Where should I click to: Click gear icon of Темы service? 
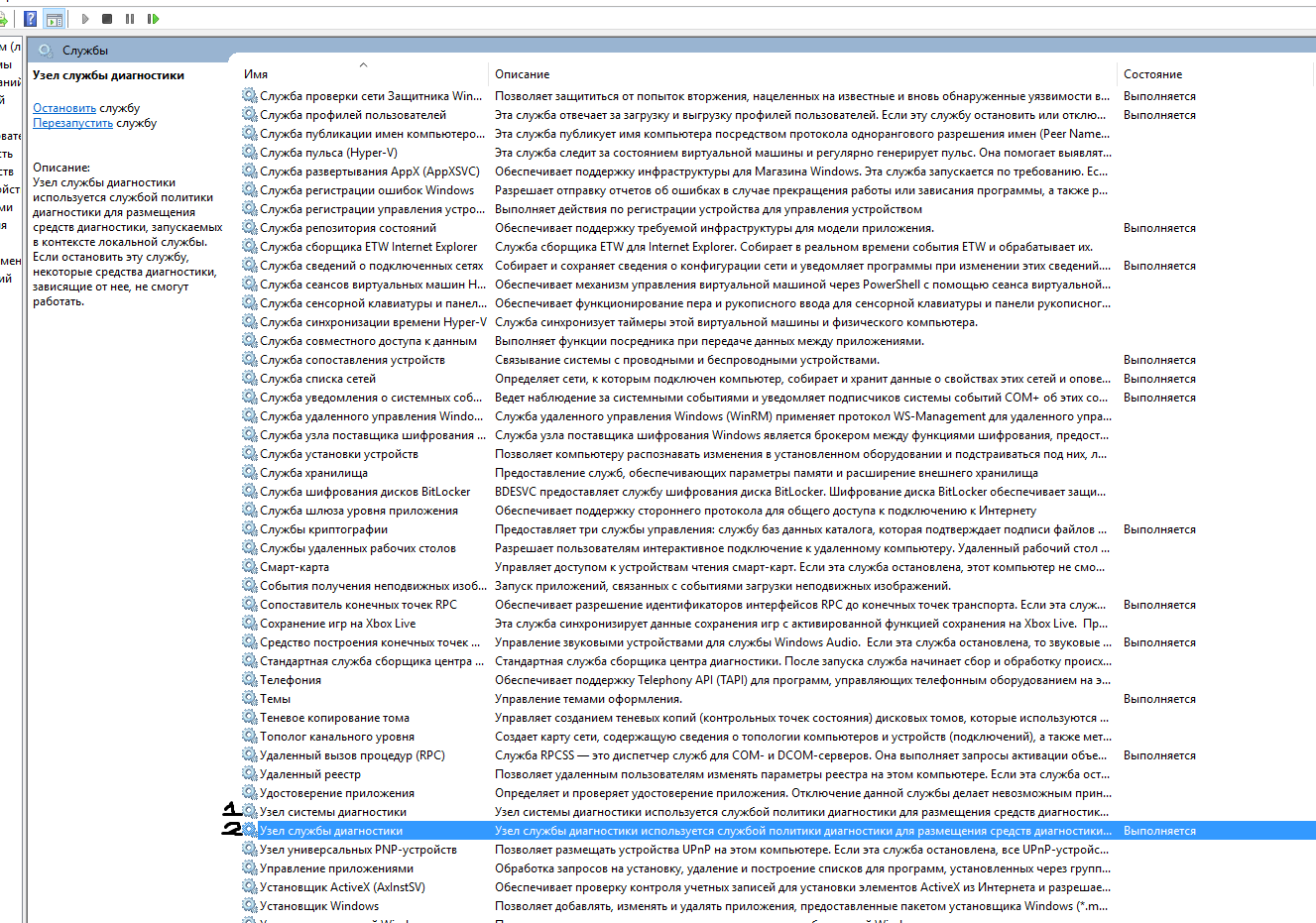(250, 699)
